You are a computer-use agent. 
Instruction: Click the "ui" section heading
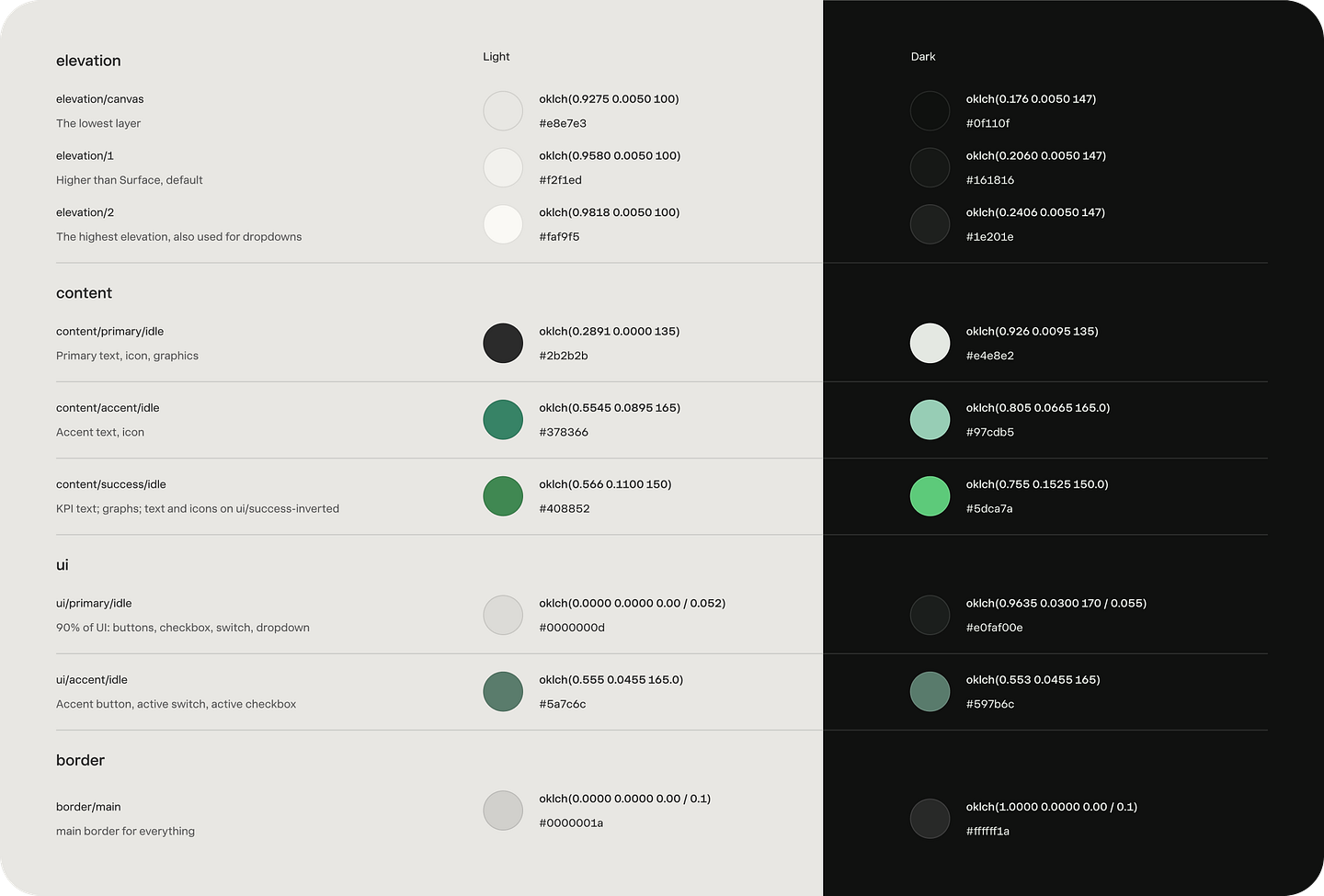tap(63, 565)
